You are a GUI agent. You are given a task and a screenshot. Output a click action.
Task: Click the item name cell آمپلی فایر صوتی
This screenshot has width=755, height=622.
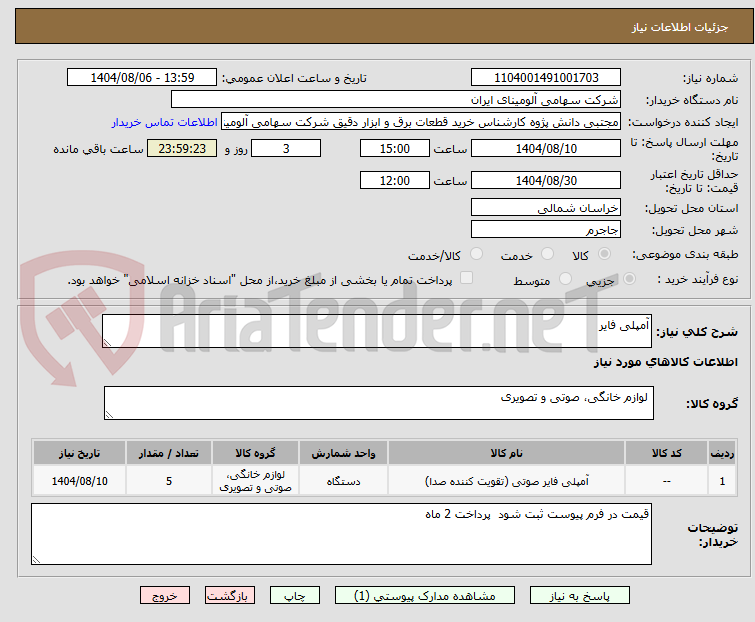[507, 481]
